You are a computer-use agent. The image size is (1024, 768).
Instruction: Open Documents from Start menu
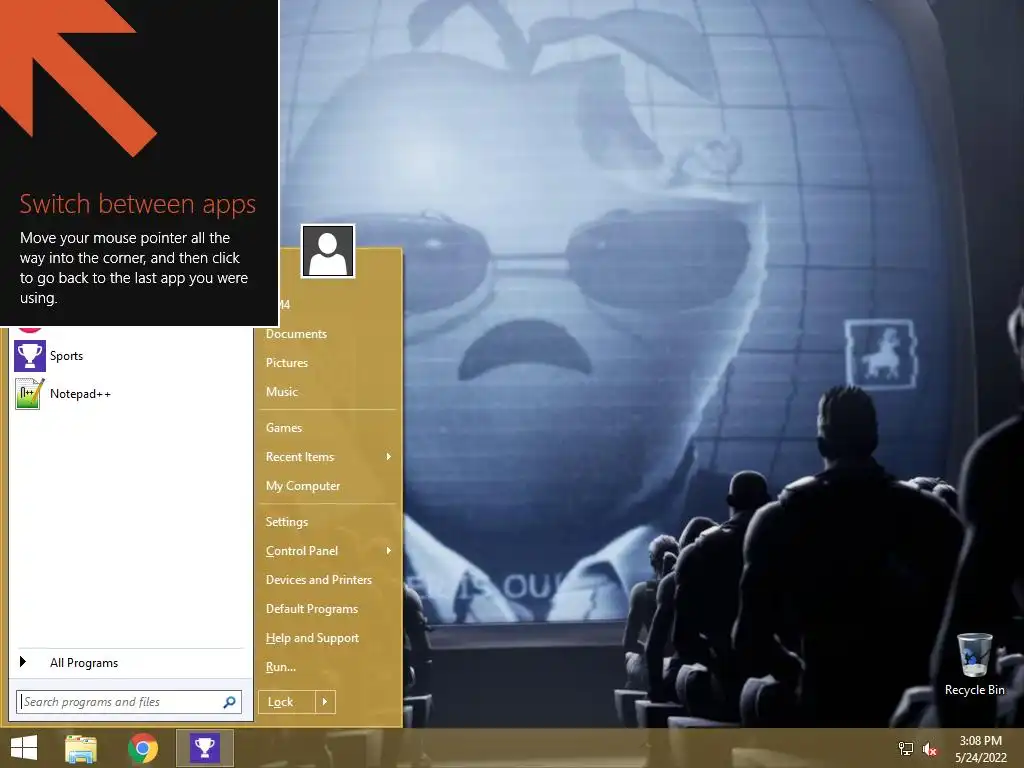pyautogui.click(x=296, y=334)
